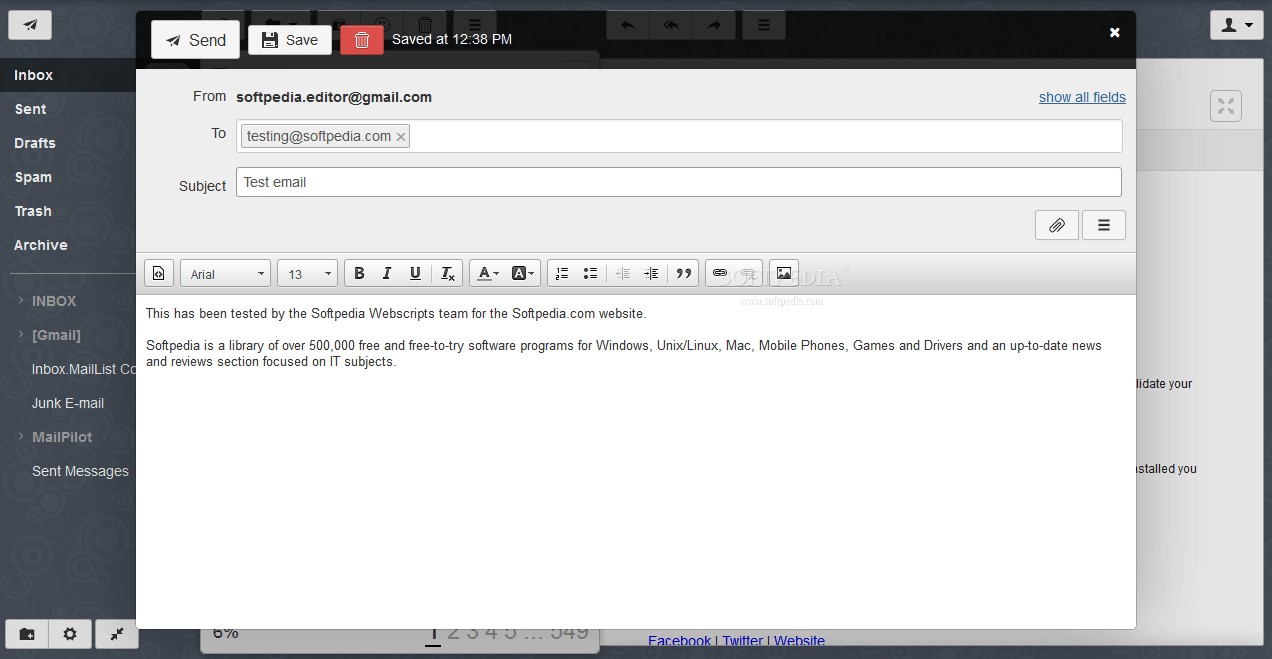The height and width of the screenshot is (659, 1272).
Task: Remove the link with the unlink icon
Action: point(748,274)
